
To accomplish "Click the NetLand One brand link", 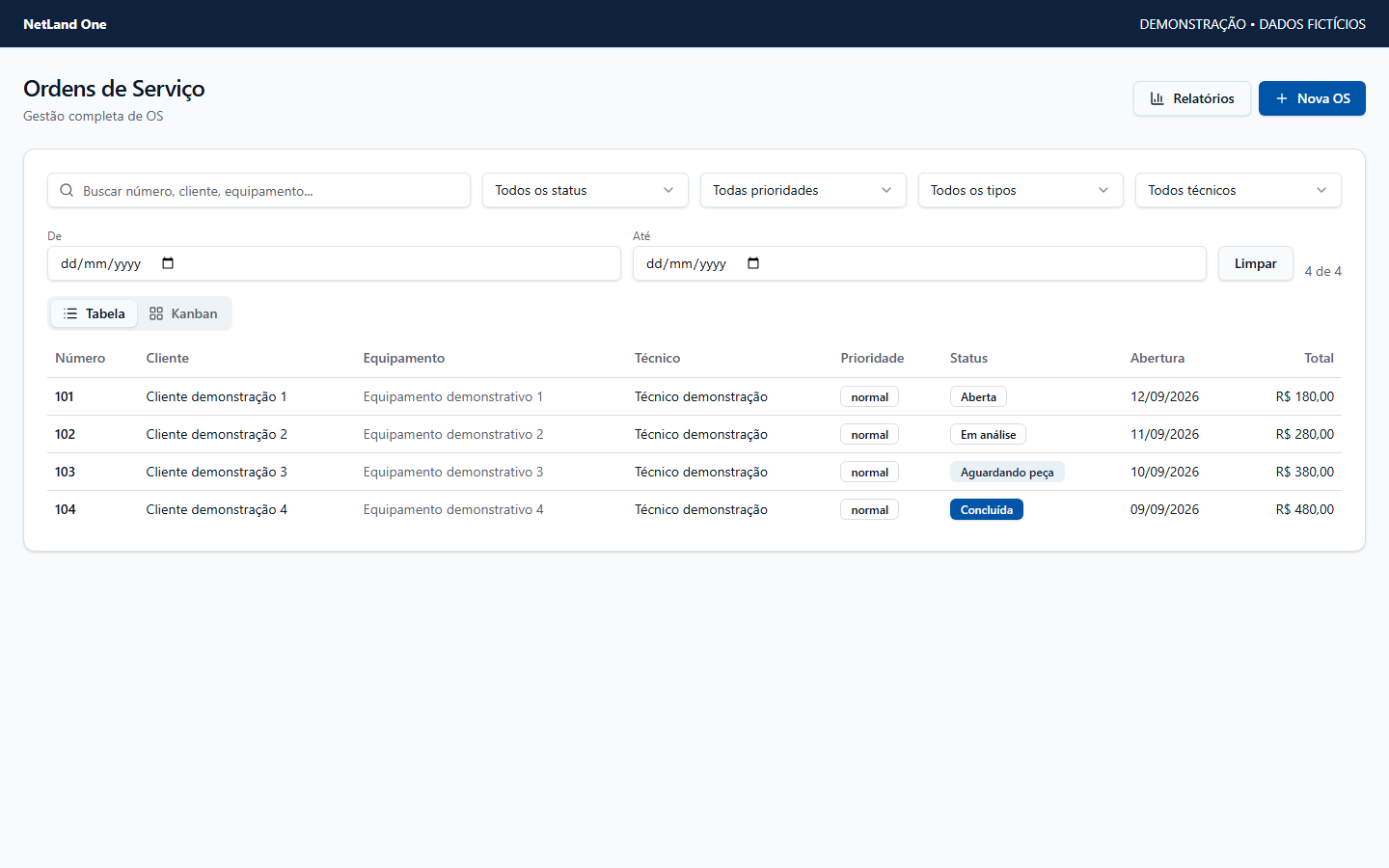I will pyautogui.click(x=65, y=24).
